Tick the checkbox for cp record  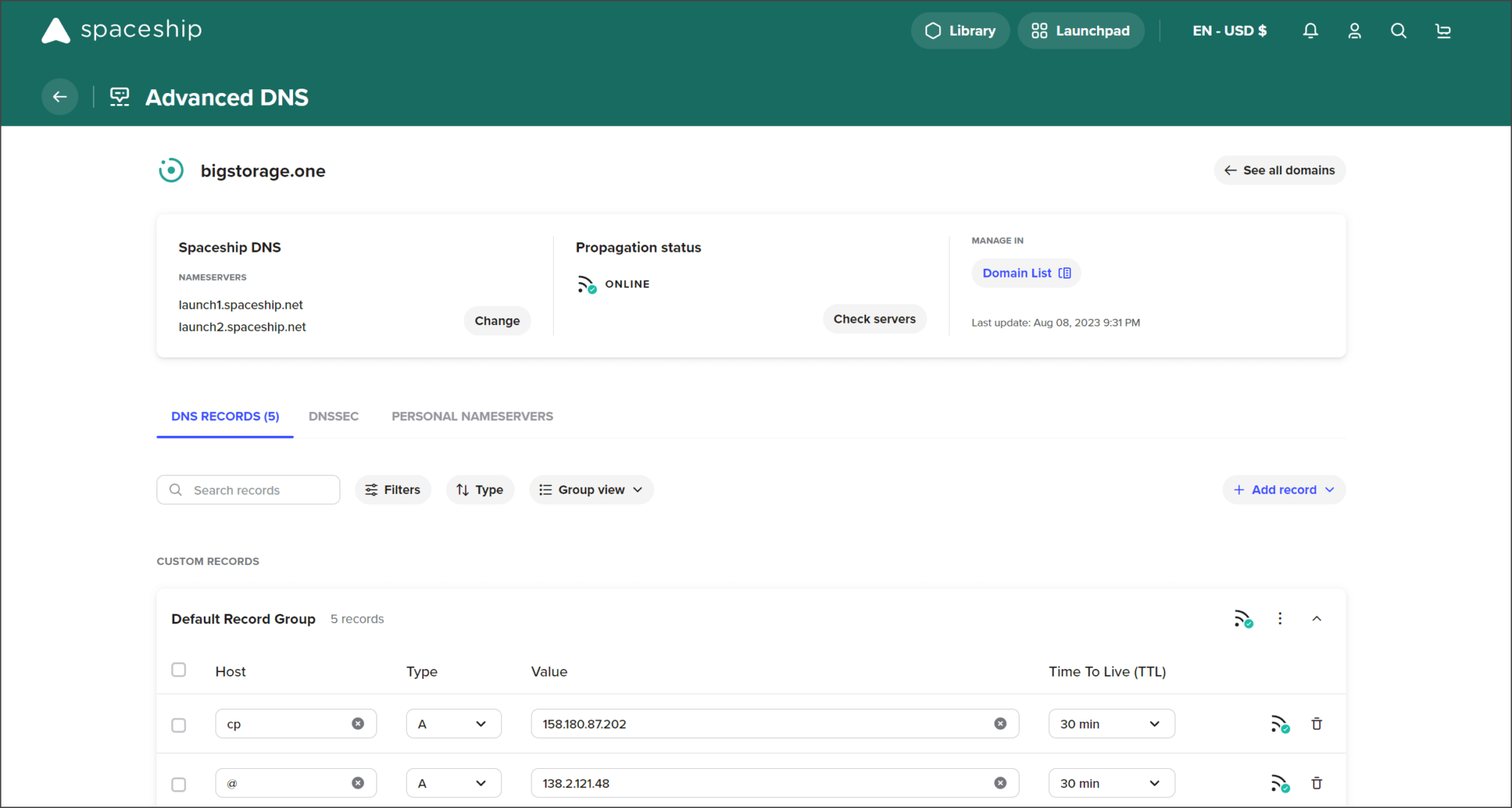[179, 725]
